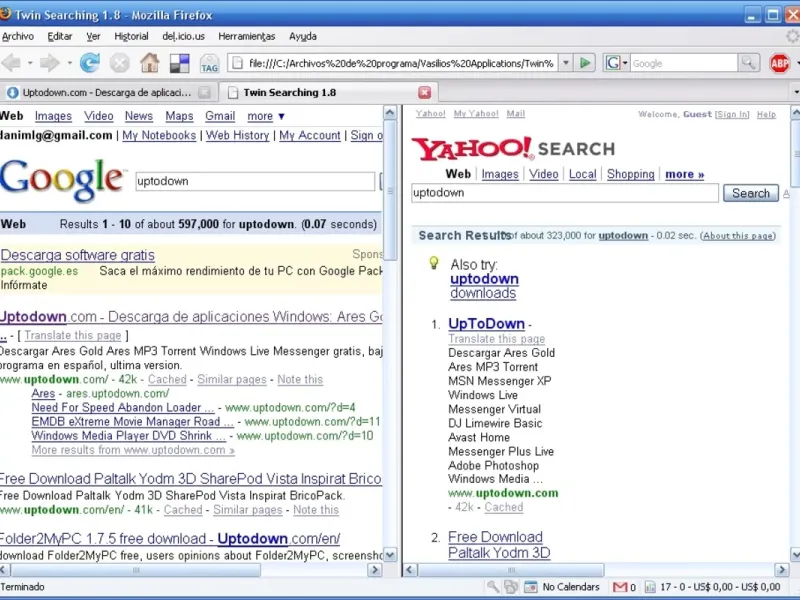The height and width of the screenshot is (600, 800).
Task: Click the del.icio.us bookmarks icon
Action: click(x=180, y=63)
